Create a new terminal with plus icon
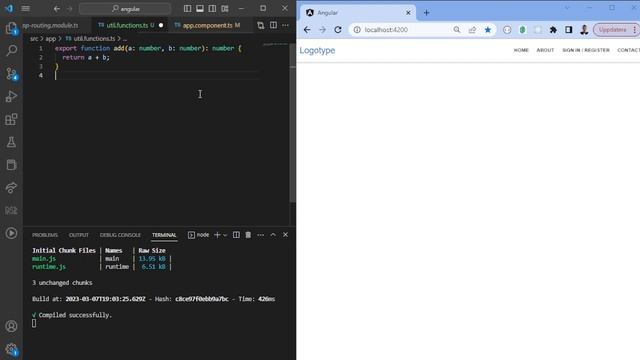Screen dimensions: 640x360 coord(217,235)
